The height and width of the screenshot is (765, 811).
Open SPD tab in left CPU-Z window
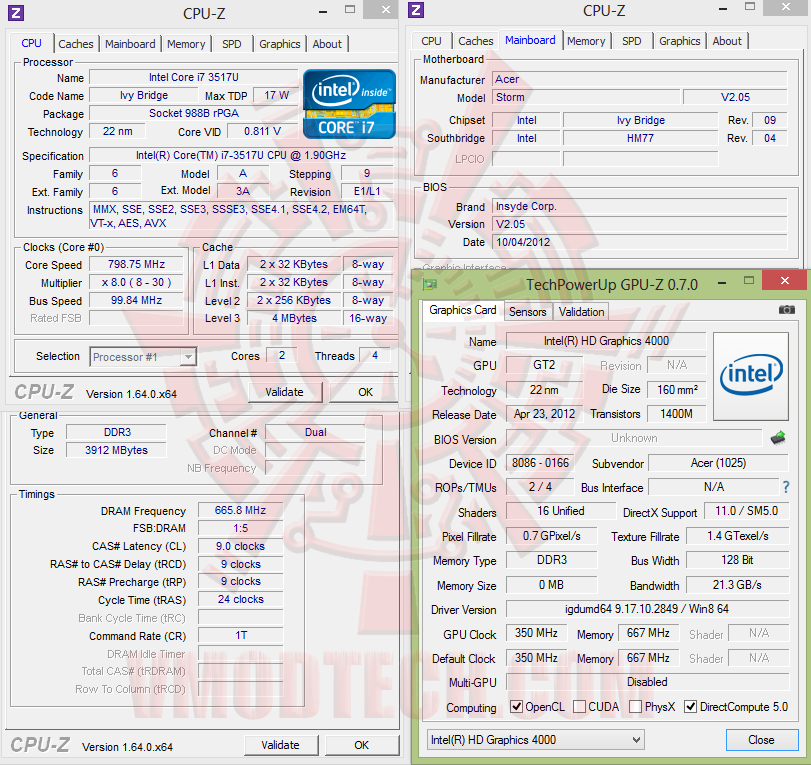(232, 44)
